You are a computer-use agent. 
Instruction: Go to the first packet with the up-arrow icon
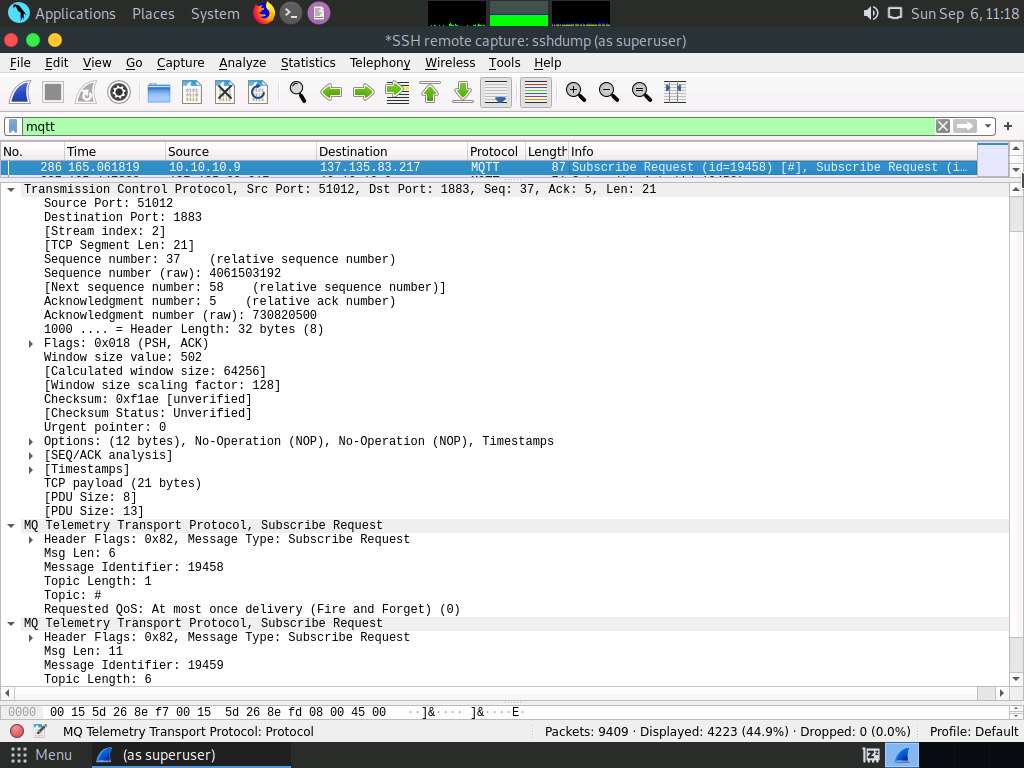428,92
